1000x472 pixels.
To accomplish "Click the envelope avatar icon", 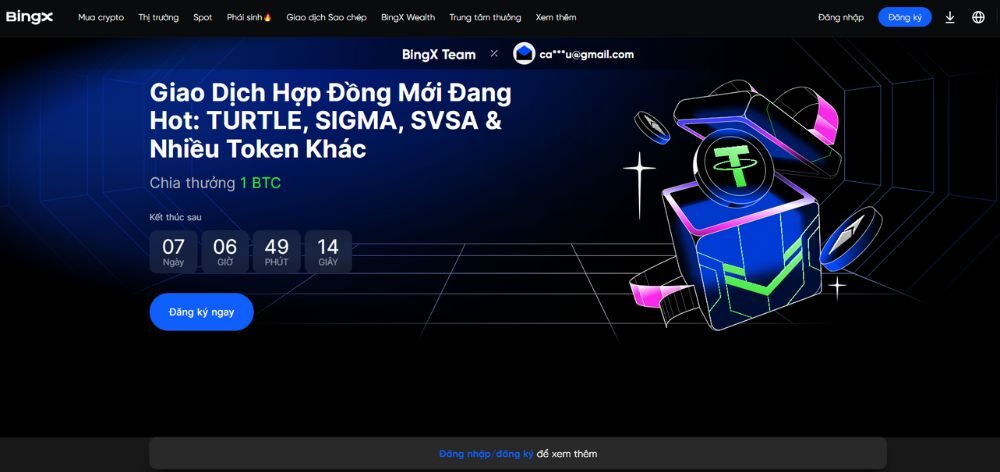I will pos(524,54).
